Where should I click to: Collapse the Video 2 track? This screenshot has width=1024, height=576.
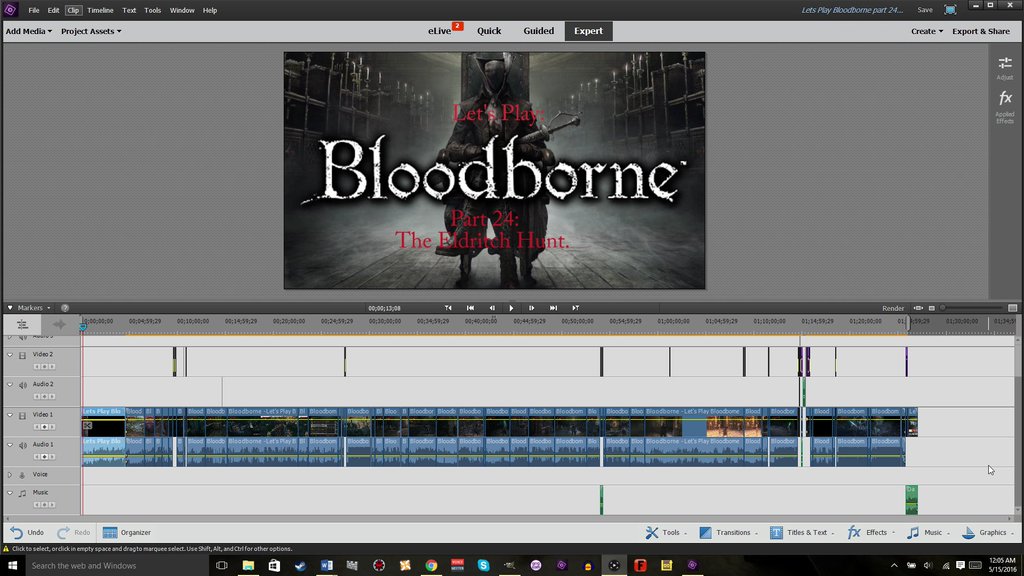click(x=10, y=355)
